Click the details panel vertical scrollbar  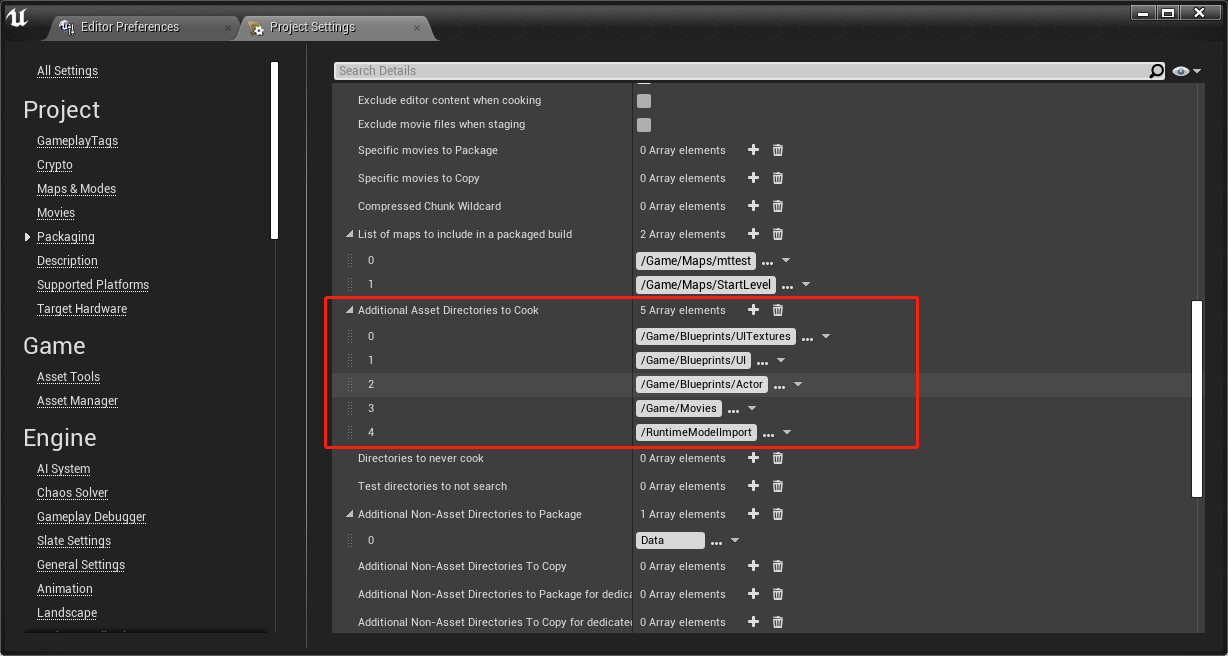pyautogui.click(x=1196, y=398)
